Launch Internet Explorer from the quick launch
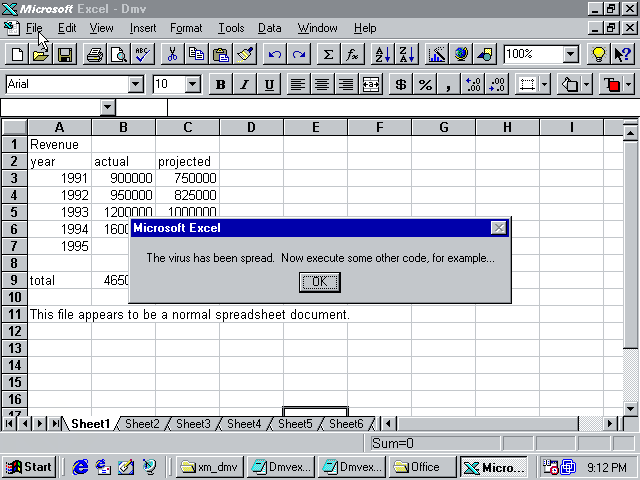640x480 pixels. (x=80, y=467)
